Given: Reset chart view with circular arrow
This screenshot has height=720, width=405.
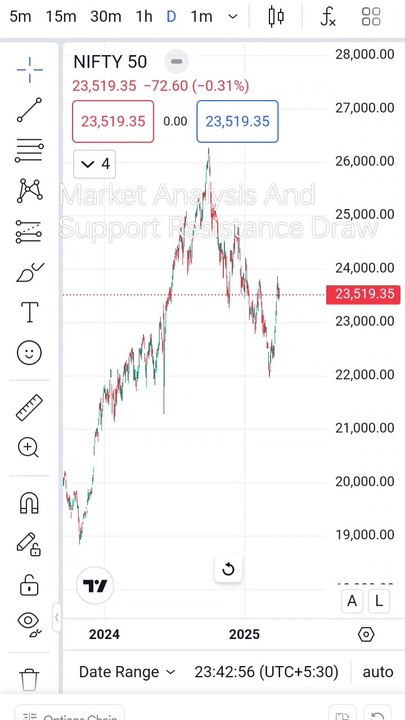Looking at the screenshot, I should [228, 569].
